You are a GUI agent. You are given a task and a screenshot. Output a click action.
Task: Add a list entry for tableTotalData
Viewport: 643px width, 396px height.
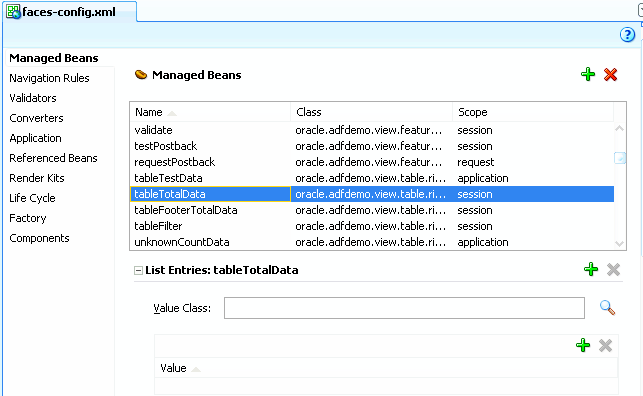point(591,269)
